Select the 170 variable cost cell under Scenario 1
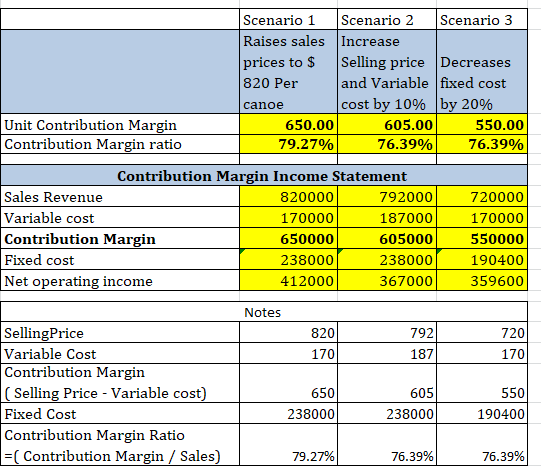This screenshot has height=466, width=541. click(288, 354)
